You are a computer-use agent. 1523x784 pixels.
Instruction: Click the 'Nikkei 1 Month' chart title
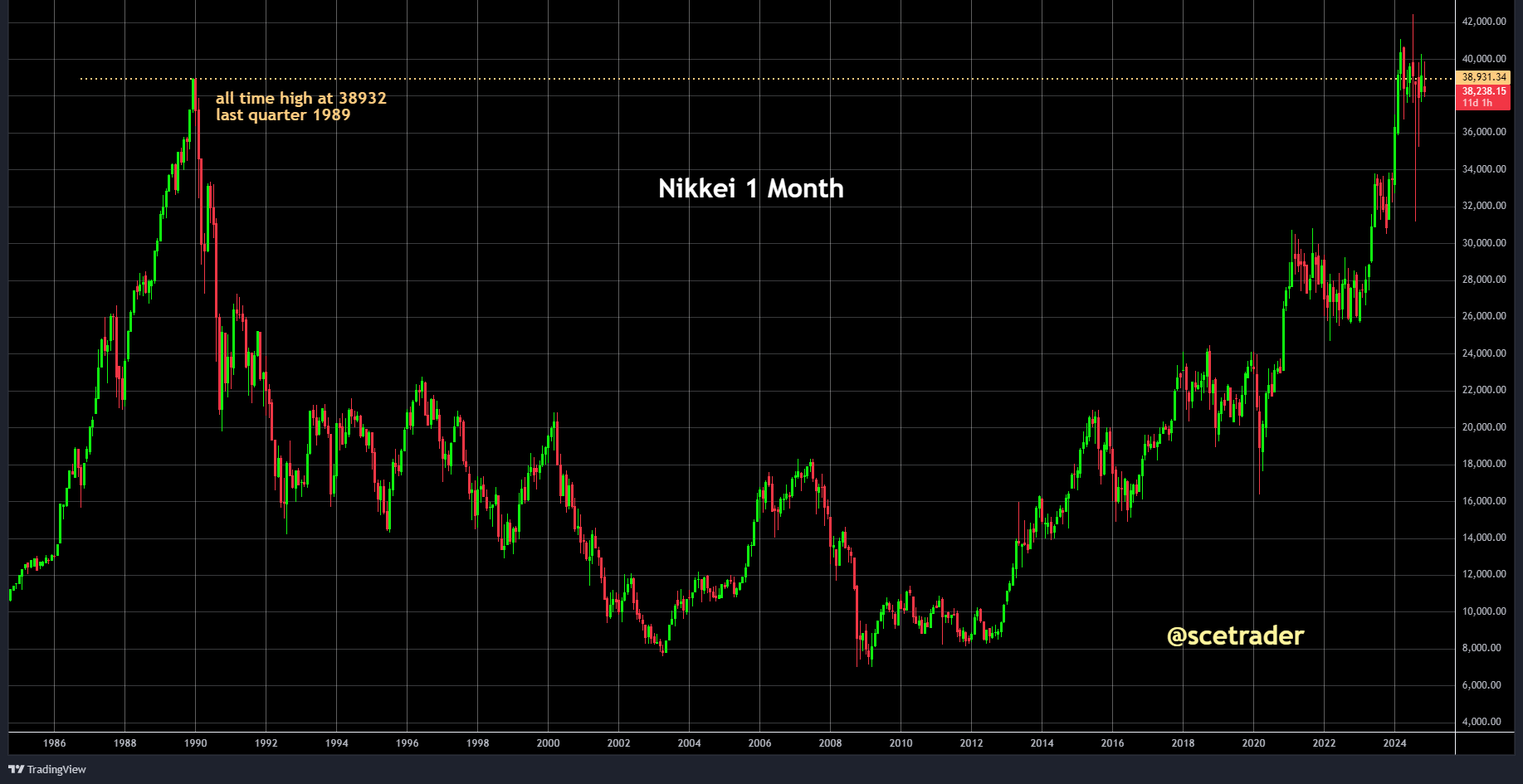751,188
